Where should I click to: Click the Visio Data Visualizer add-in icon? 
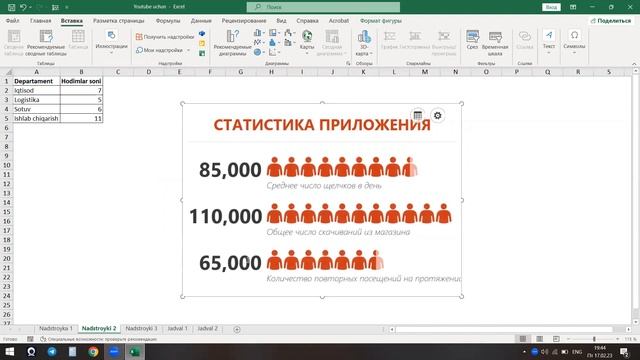(202, 33)
